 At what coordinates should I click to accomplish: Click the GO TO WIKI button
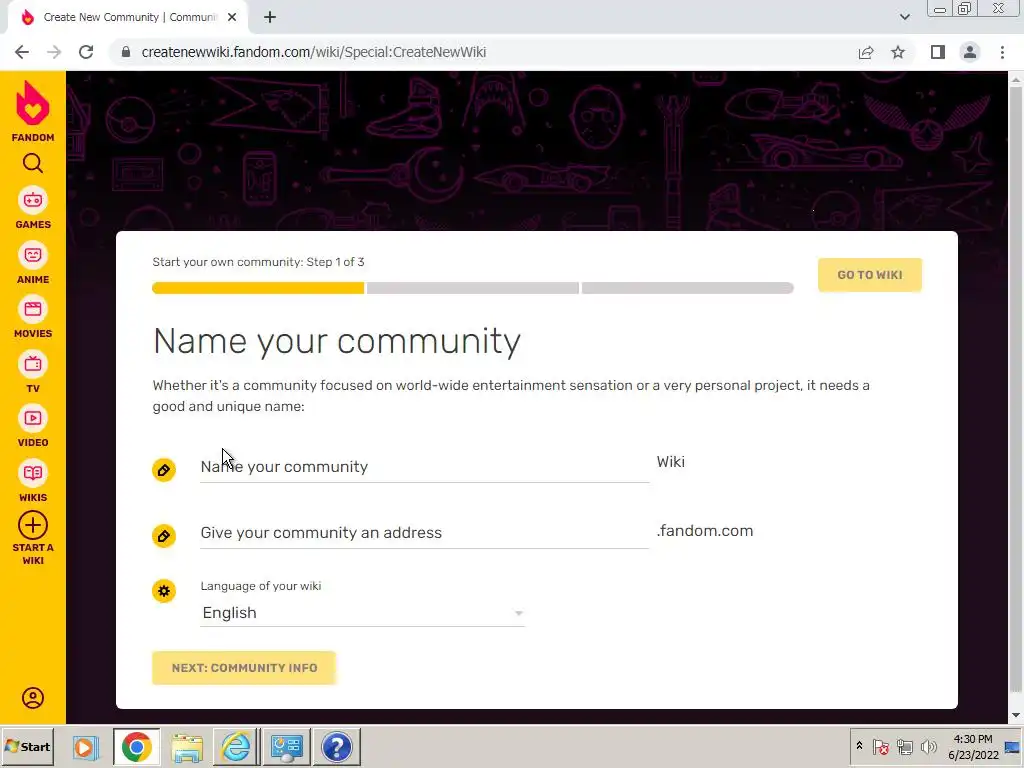[x=870, y=275]
